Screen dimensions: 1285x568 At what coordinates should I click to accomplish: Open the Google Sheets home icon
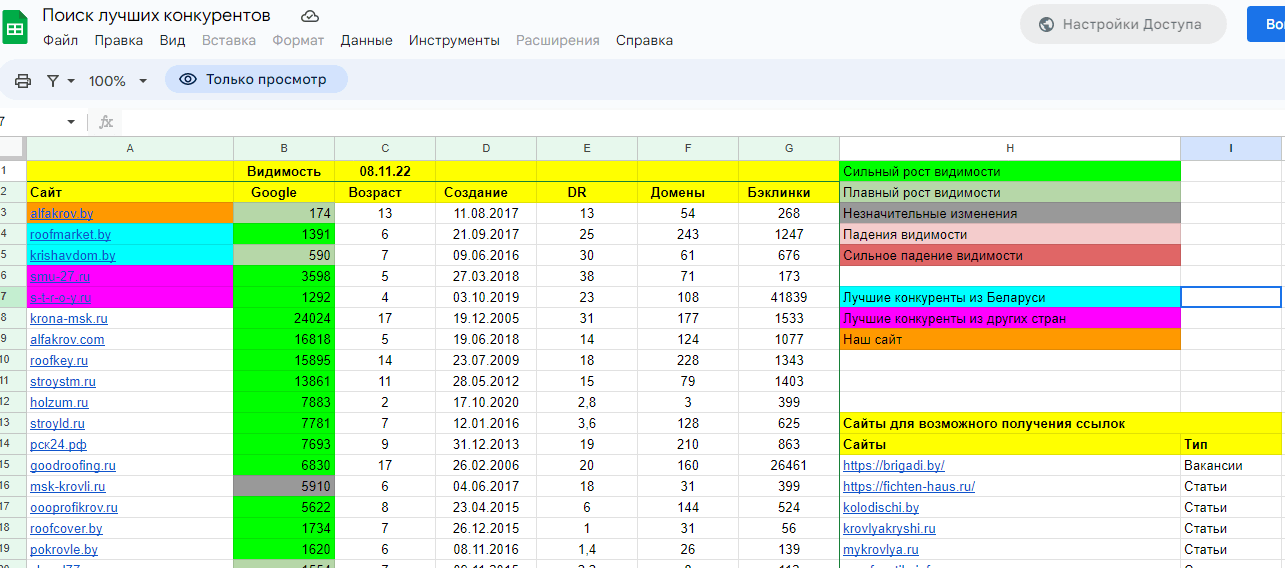[x=15, y=27]
